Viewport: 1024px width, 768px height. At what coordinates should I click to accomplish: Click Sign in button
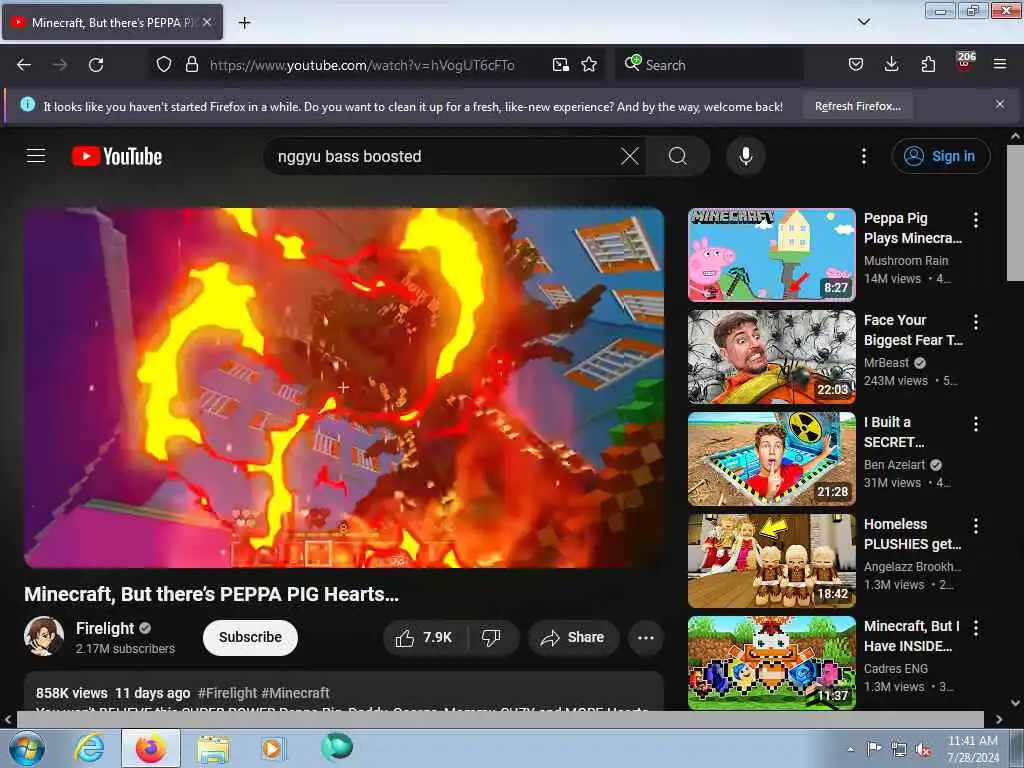[x=940, y=156]
